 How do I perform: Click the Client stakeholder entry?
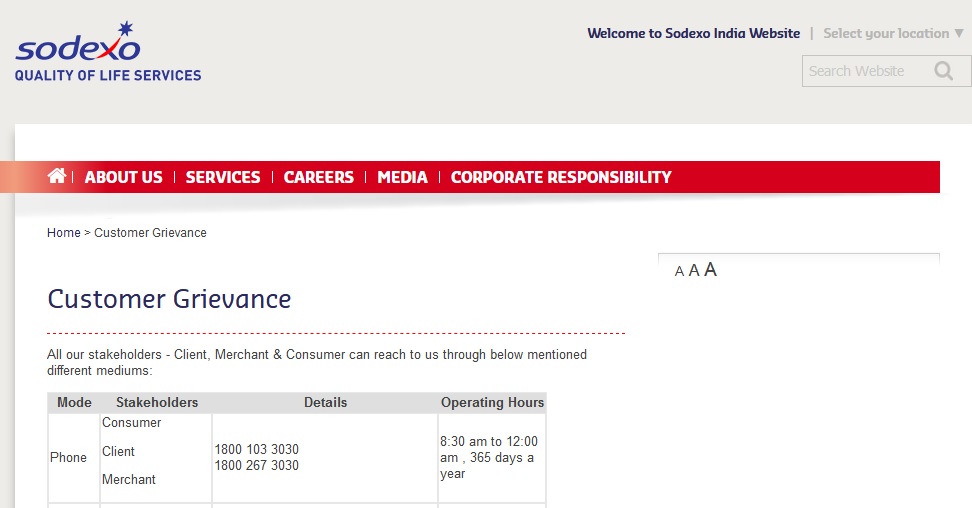tap(118, 452)
